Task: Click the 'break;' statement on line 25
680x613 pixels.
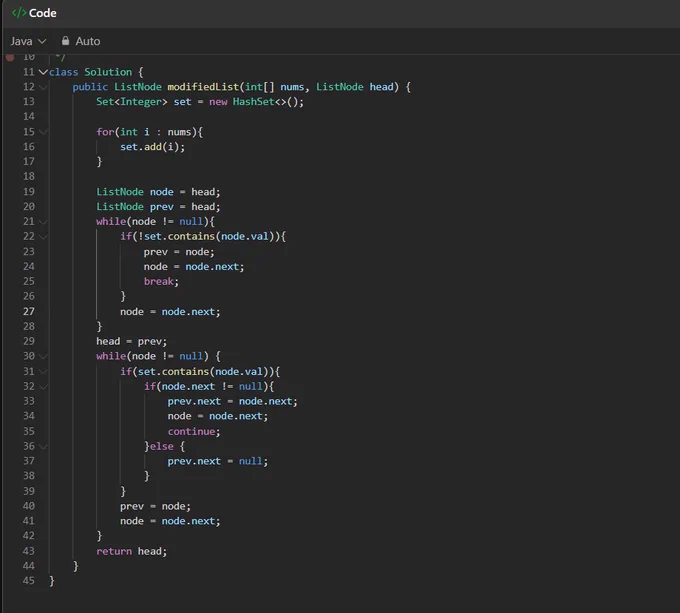Action: [x=161, y=281]
